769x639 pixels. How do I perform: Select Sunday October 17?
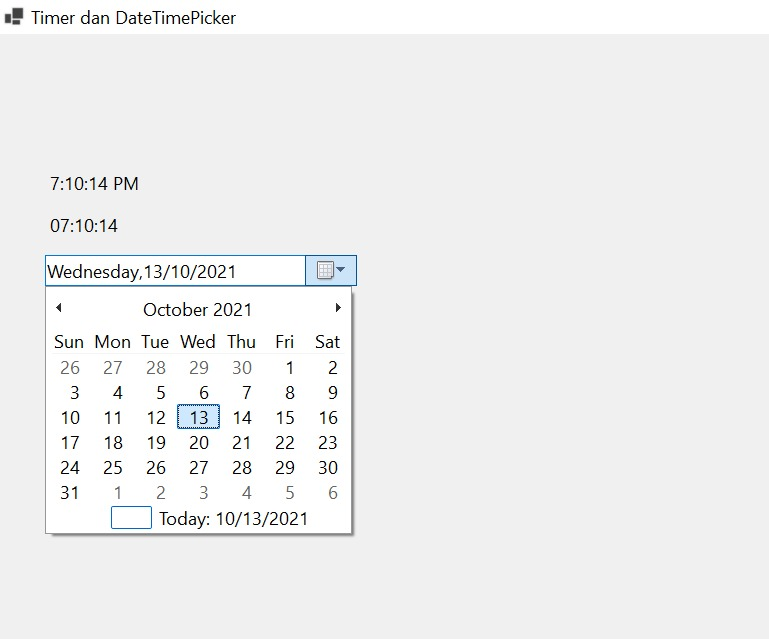tap(70, 442)
